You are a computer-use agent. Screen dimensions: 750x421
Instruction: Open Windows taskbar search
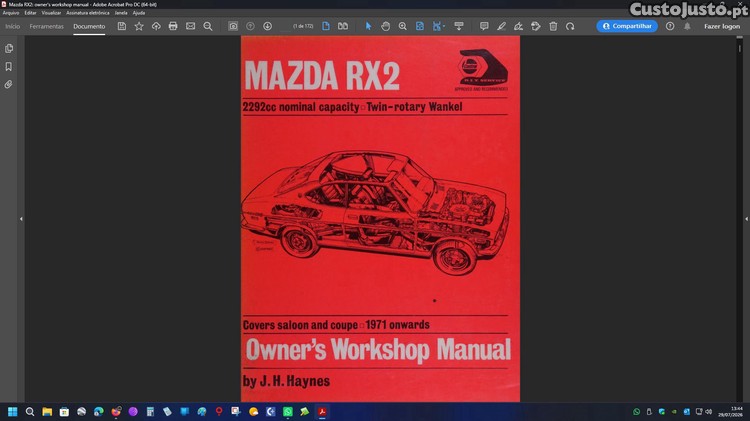click(x=30, y=411)
